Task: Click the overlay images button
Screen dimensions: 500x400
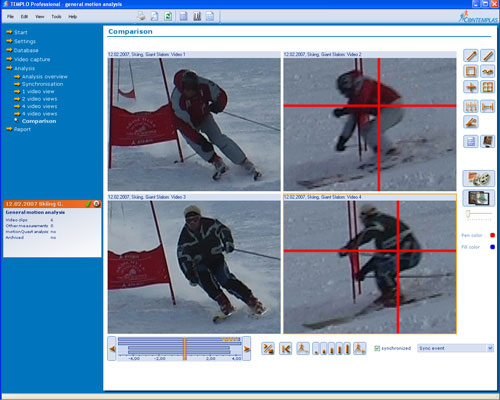Action: [479, 198]
